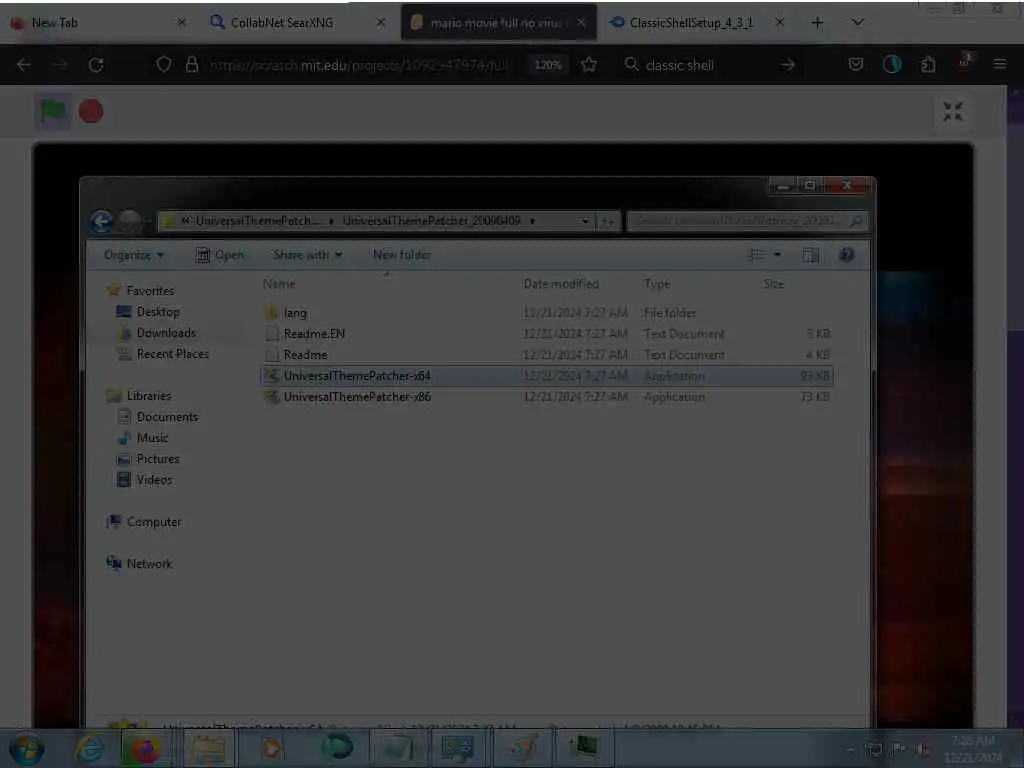Sort by the Size column header
The width and height of the screenshot is (1024, 768).
pos(773,284)
